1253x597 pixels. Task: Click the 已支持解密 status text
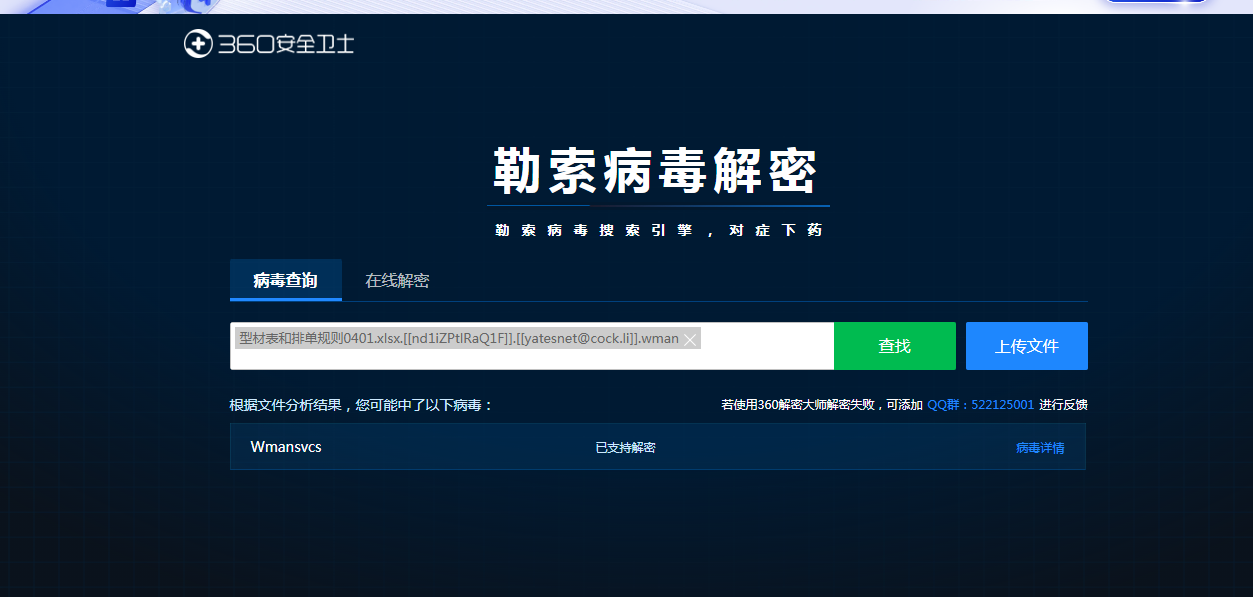coord(626,448)
